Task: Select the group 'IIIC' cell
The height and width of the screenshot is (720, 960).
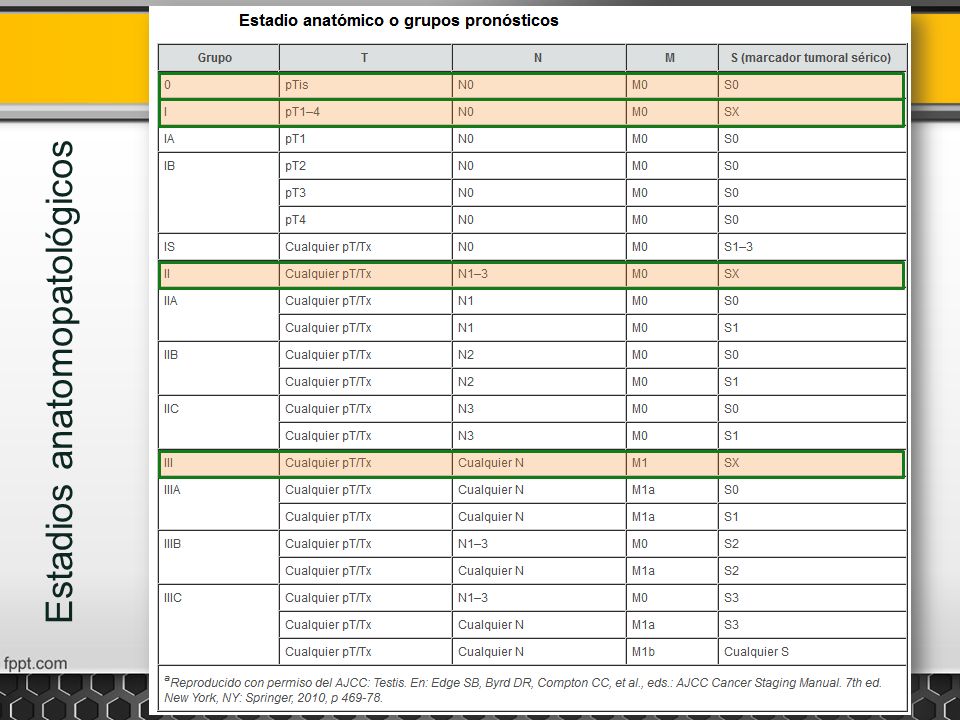Action: pos(219,624)
